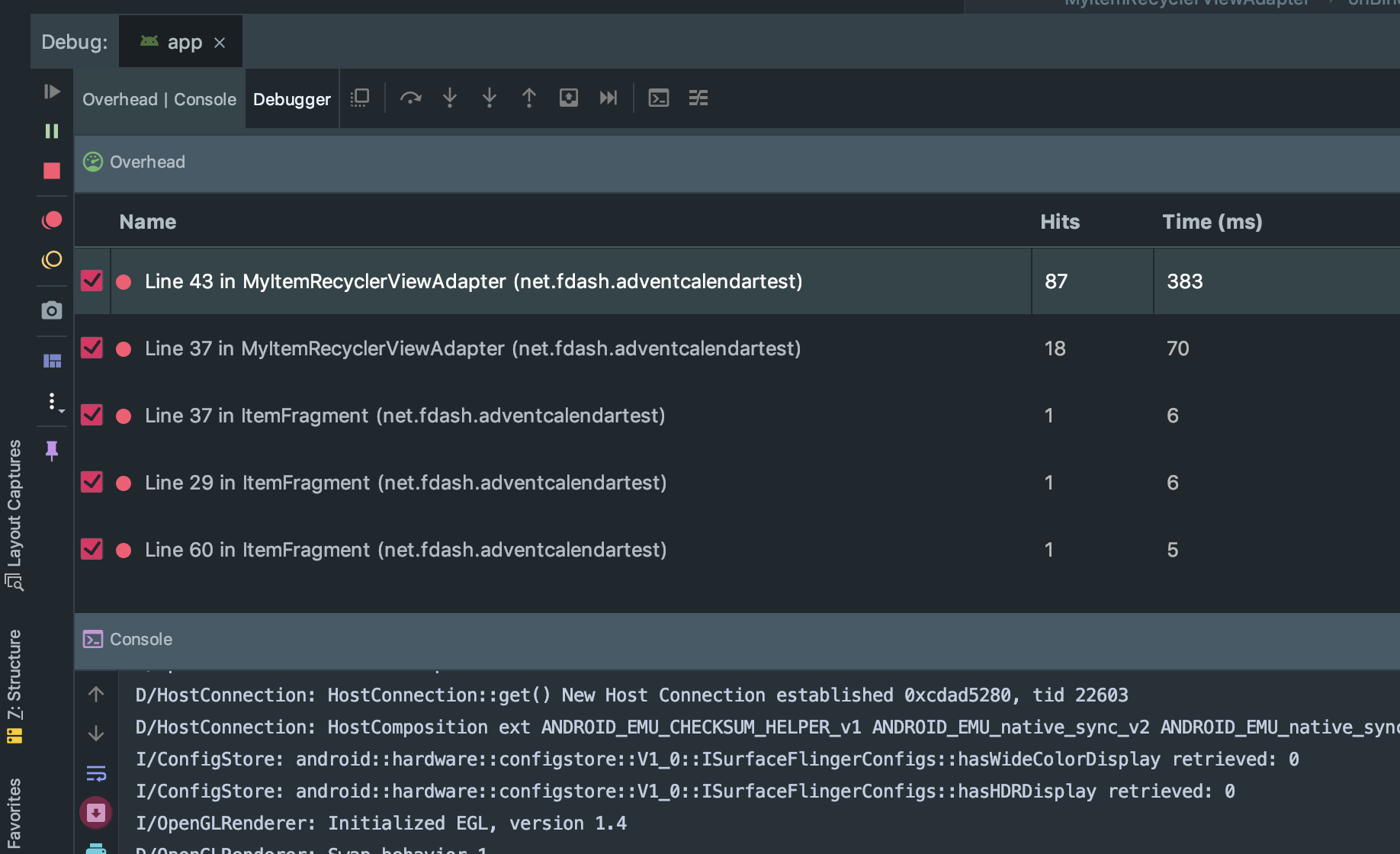Open the Layout Captures panel icon
This screenshot has width=1400, height=854.
[x=52, y=360]
